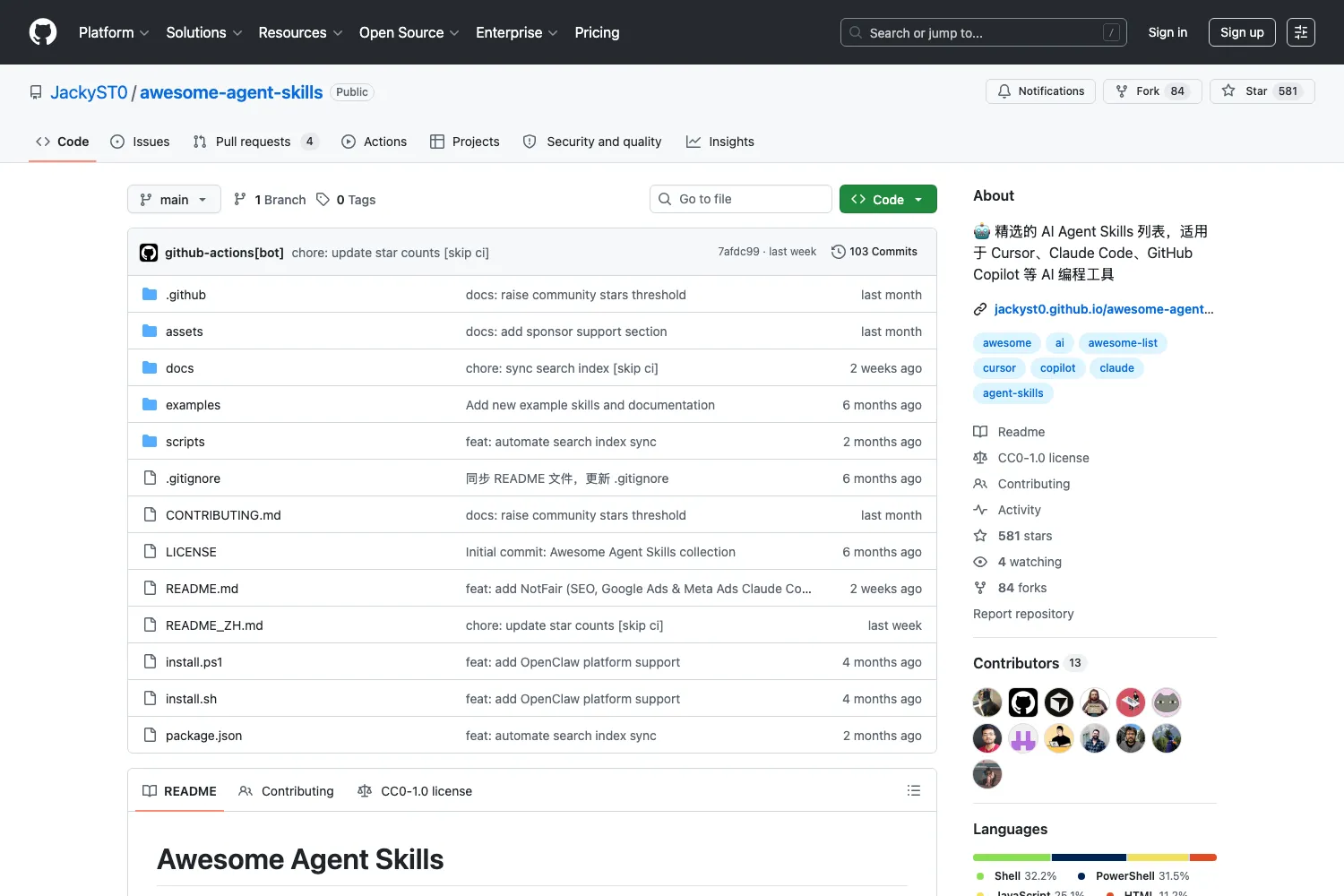The height and width of the screenshot is (896, 1344).
Task: Open the GitHub octocat contributor avatar
Action: point(1023,702)
